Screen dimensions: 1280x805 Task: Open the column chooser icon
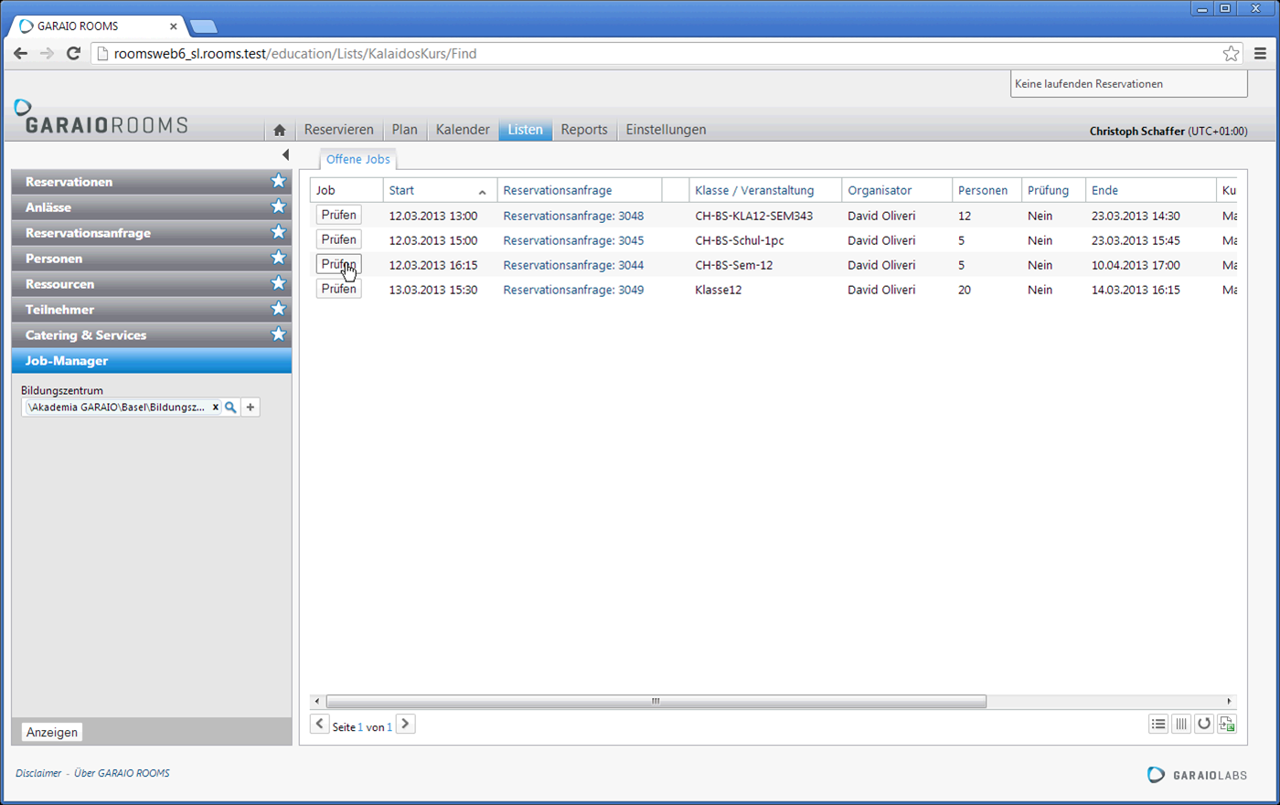click(1181, 724)
